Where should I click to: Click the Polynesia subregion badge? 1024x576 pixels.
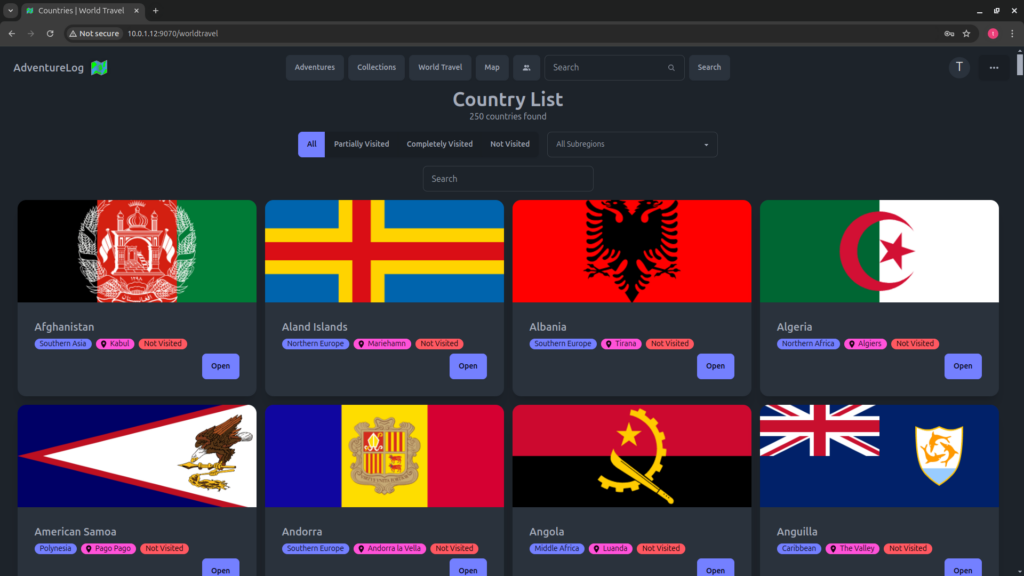(x=56, y=549)
